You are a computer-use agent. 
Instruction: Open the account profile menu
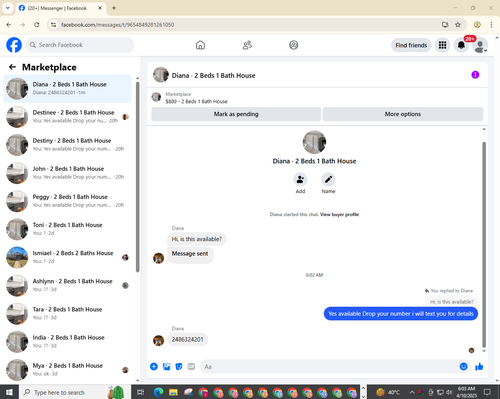pos(480,46)
